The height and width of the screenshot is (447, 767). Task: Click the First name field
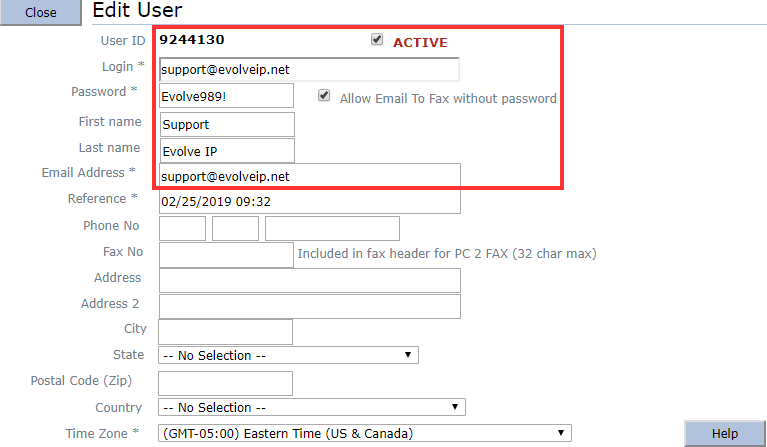[226, 124]
